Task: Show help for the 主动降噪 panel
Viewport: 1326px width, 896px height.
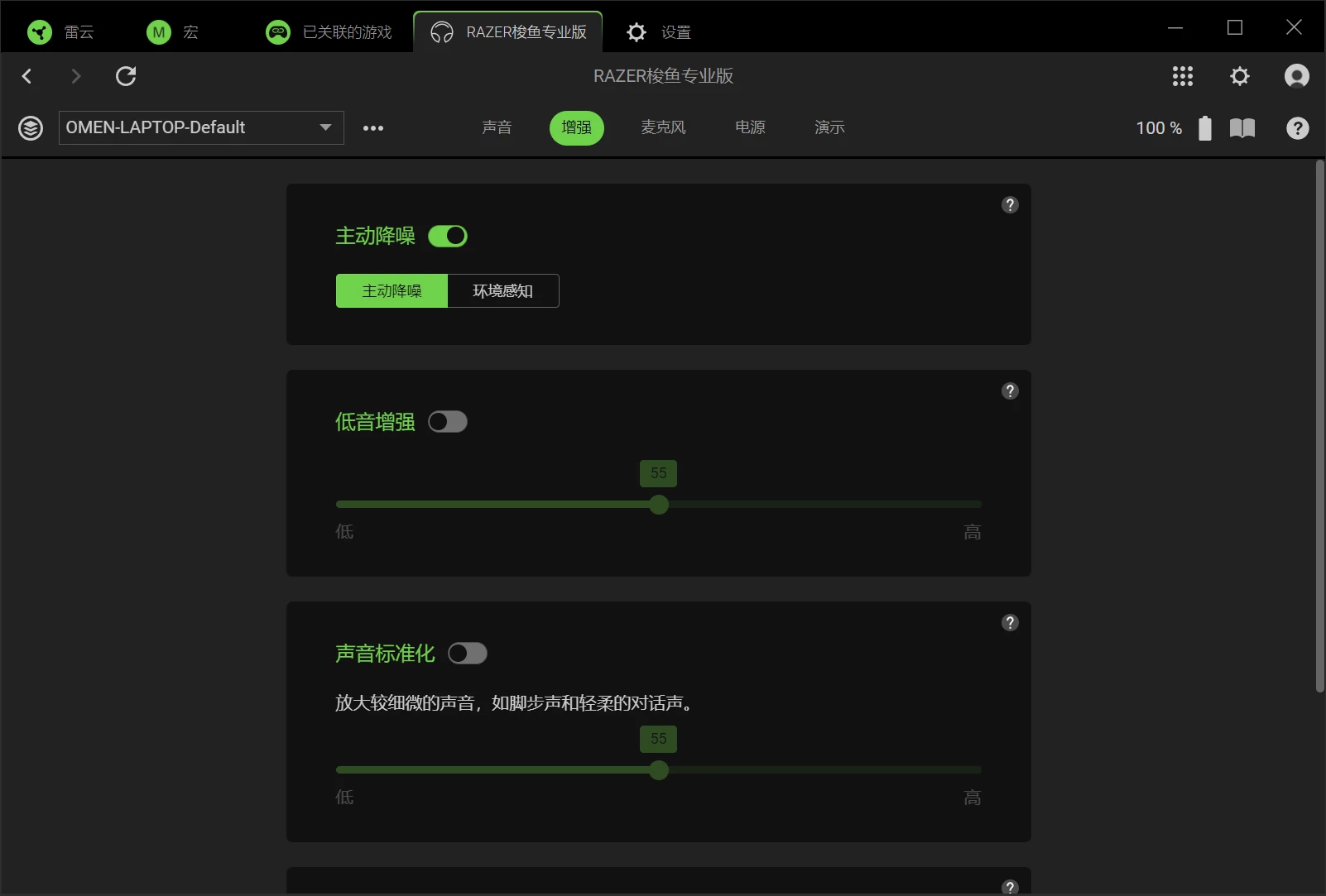Action: click(x=1010, y=205)
